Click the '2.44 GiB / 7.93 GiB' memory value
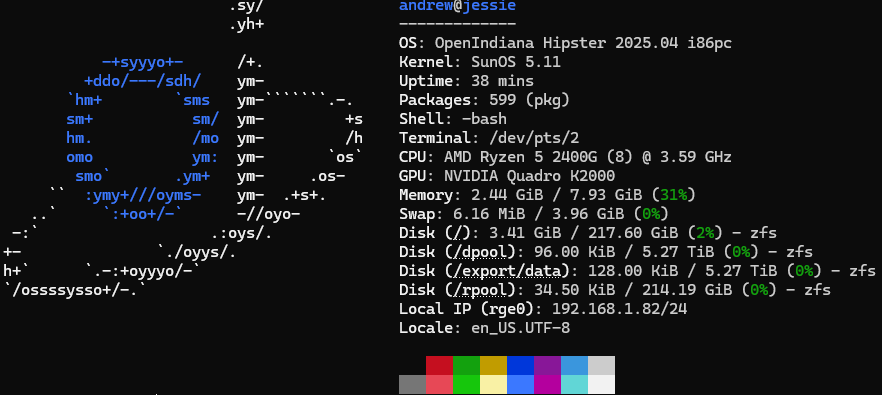 [x=556, y=195]
